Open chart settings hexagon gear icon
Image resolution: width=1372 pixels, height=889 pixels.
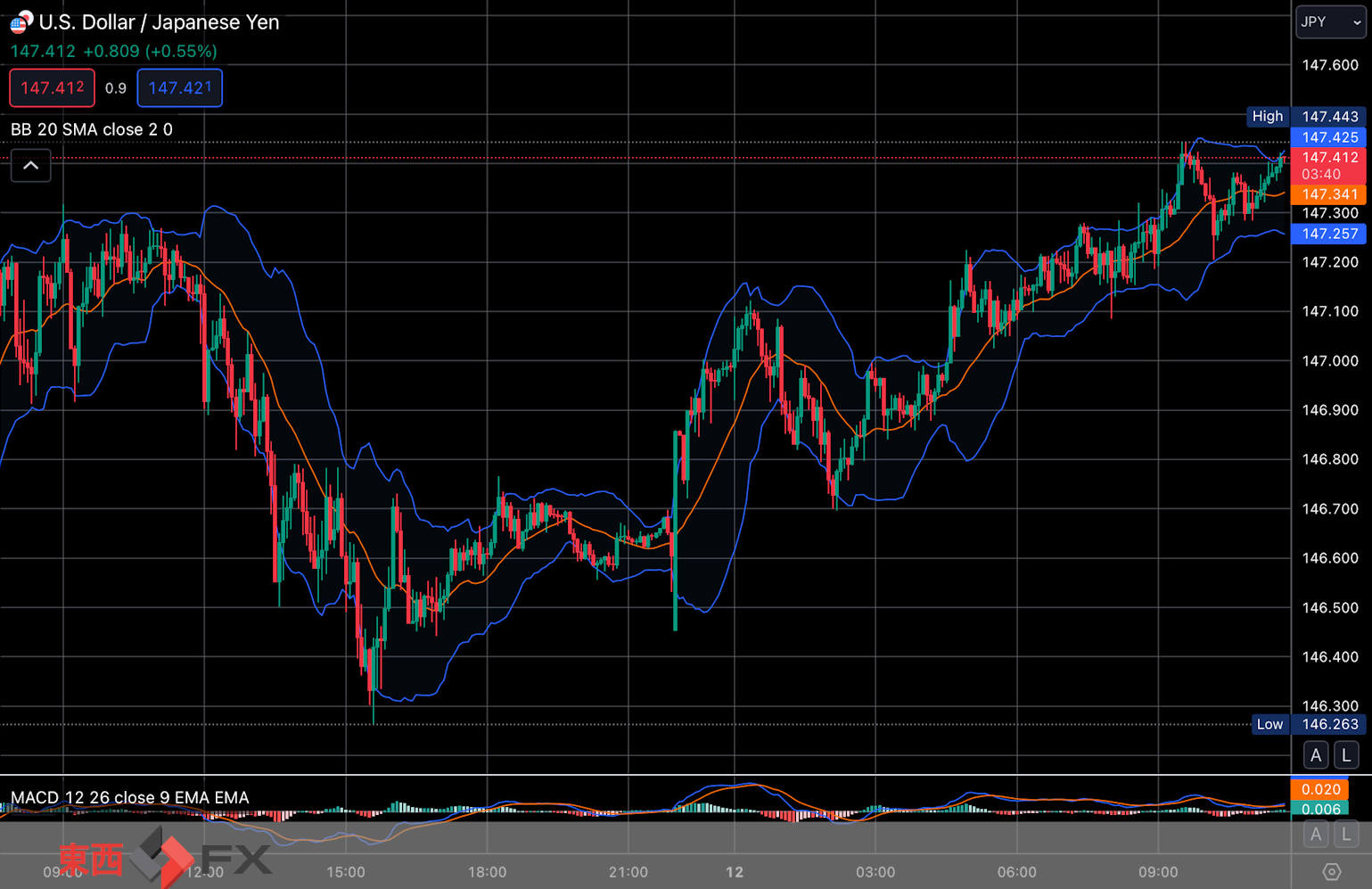coord(1331,872)
